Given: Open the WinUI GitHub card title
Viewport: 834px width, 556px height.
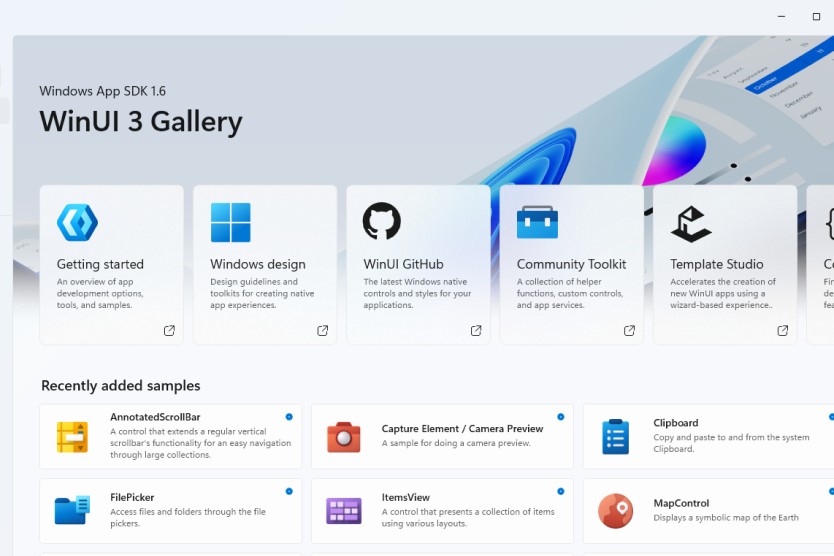Looking at the screenshot, I should [x=403, y=264].
